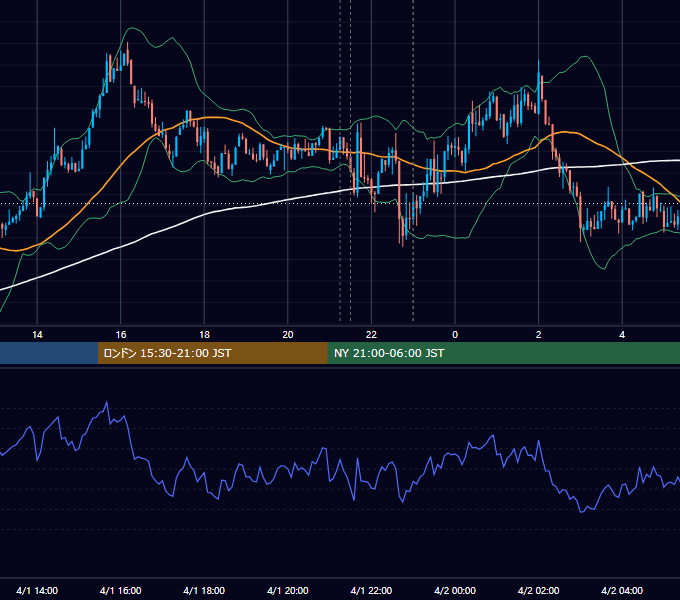The image size is (680, 600).
Task: Click the hour label 0 on price chart axis
Action: coord(455,335)
